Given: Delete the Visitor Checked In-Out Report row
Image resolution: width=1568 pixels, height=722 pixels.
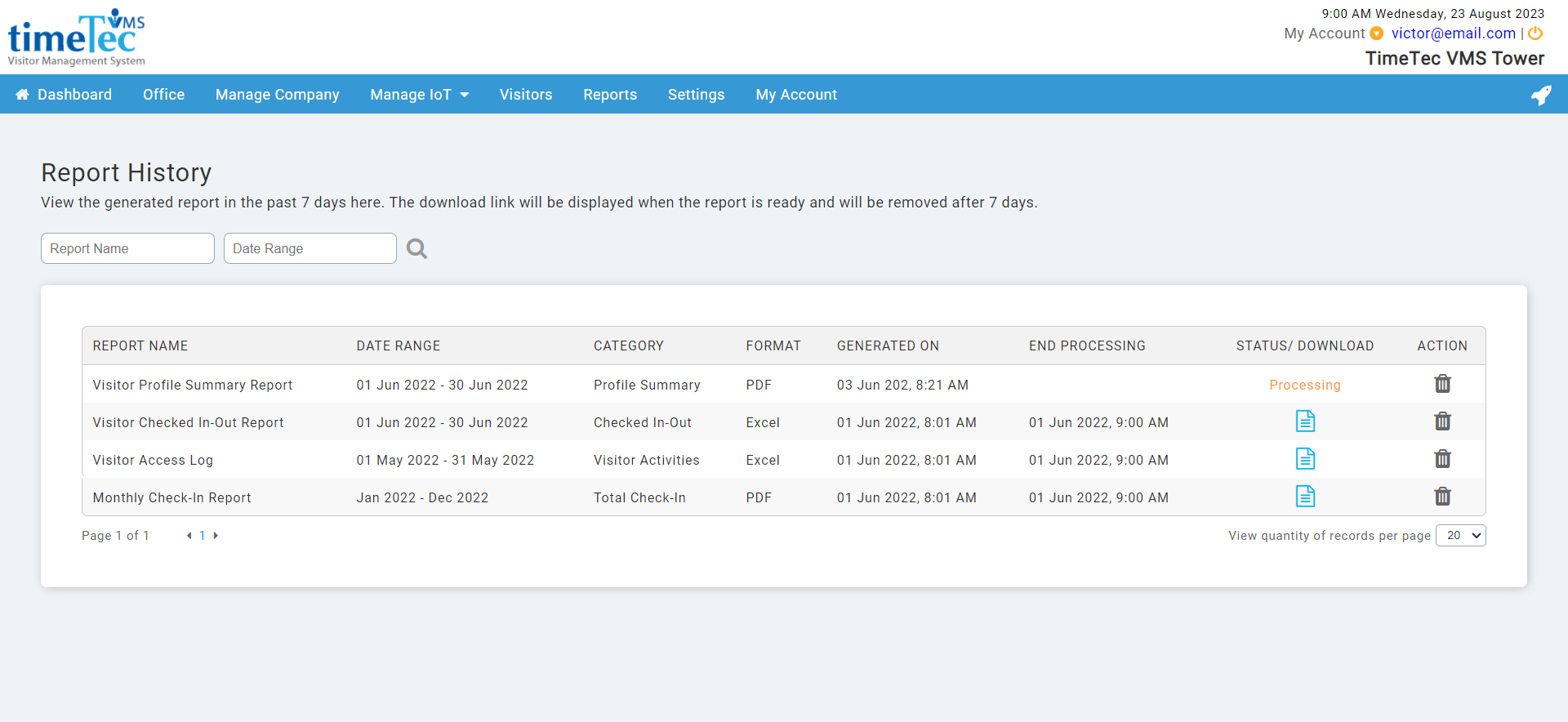Looking at the screenshot, I should tap(1442, 421).
